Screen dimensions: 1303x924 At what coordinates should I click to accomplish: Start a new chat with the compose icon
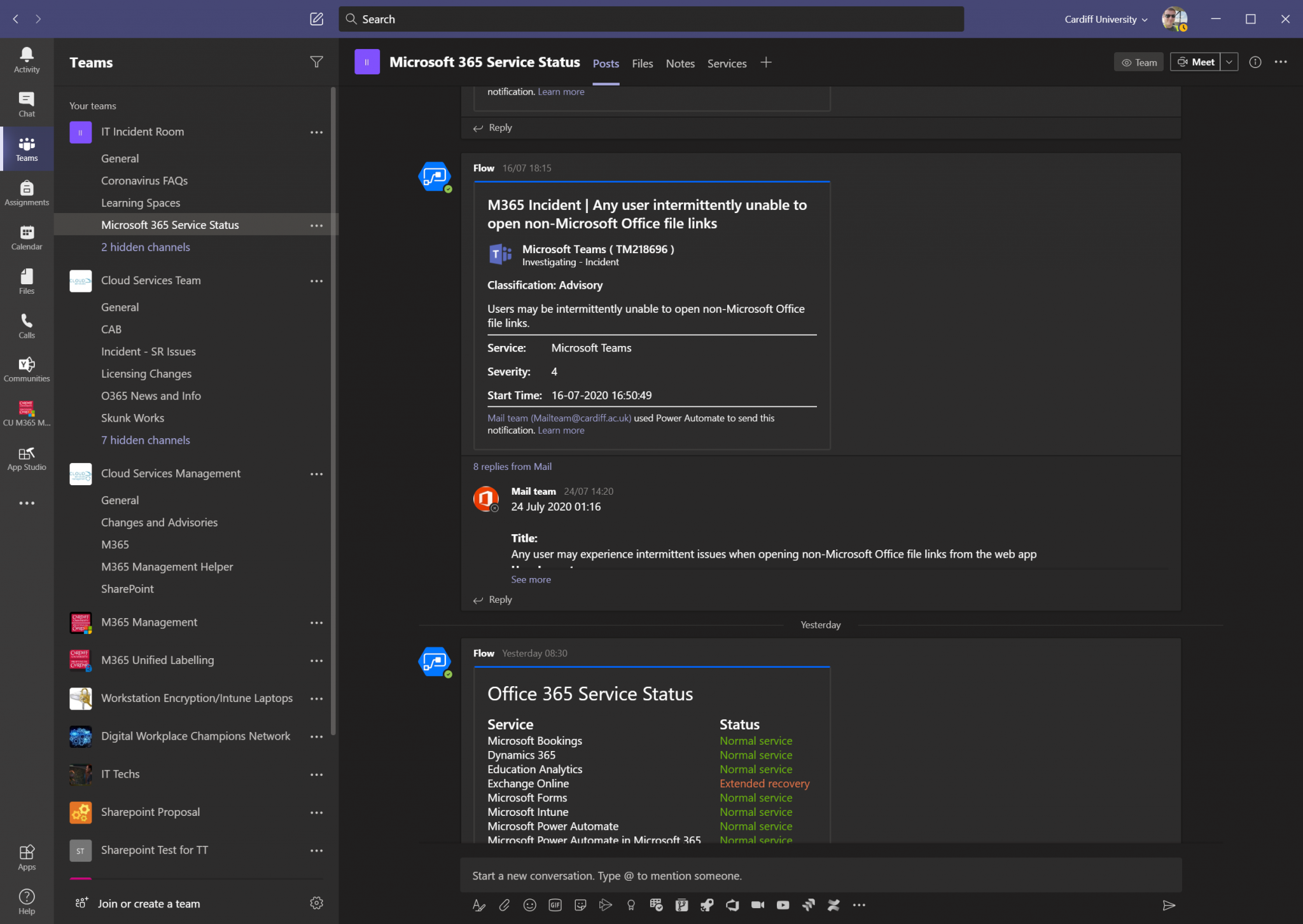[317, 18]
